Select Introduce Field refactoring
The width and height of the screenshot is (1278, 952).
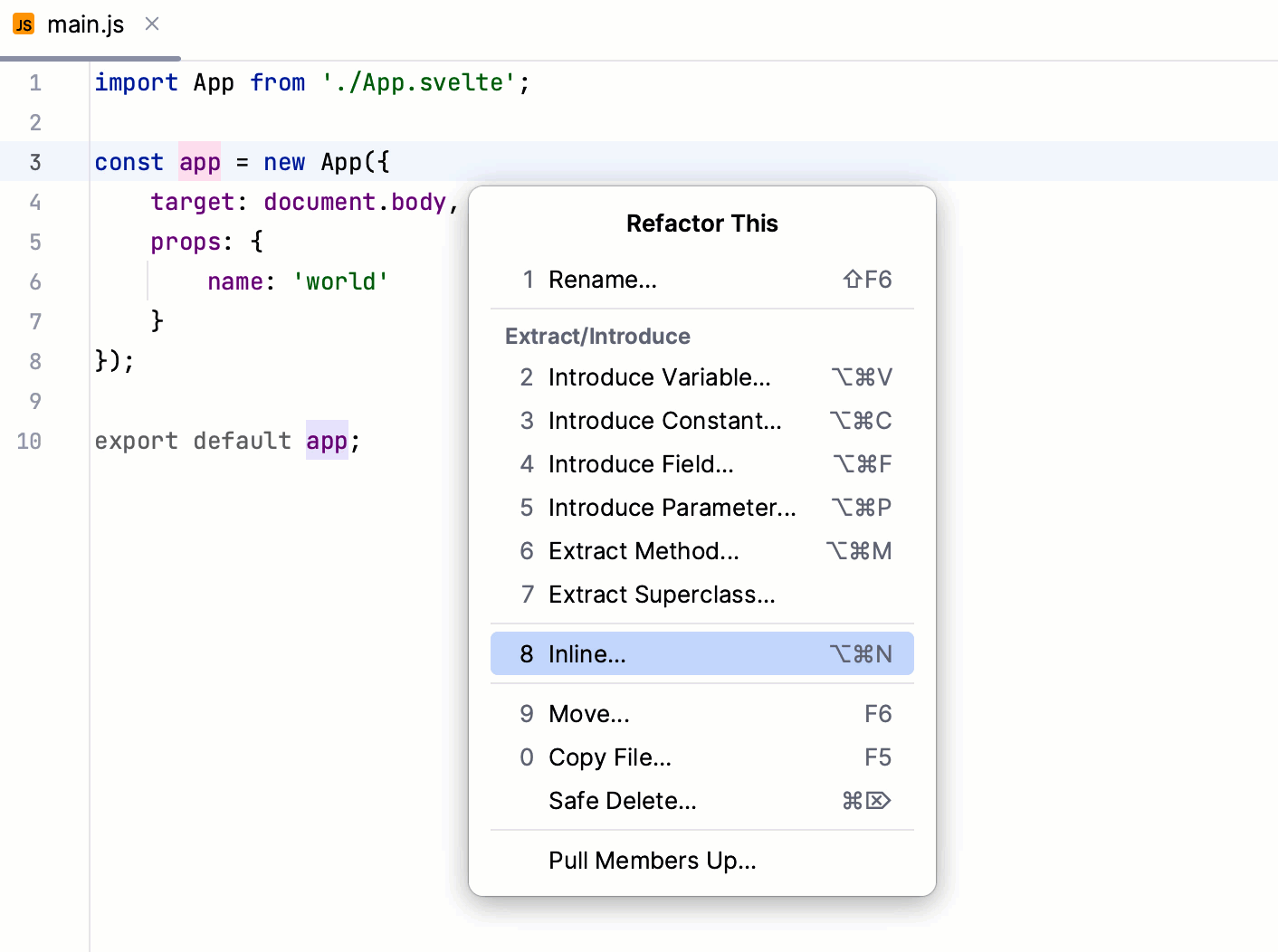tap(641, 464)
